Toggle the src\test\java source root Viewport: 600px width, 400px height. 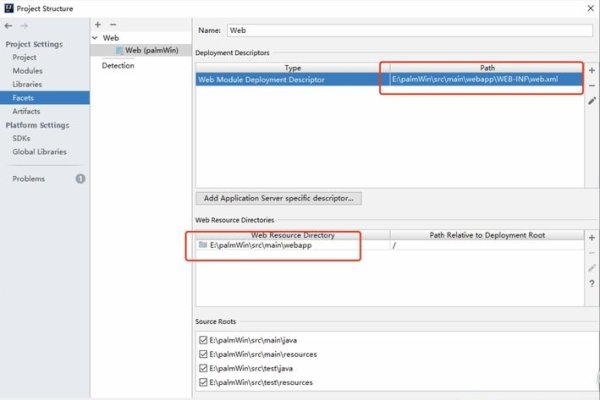click(x=203, y=369)
